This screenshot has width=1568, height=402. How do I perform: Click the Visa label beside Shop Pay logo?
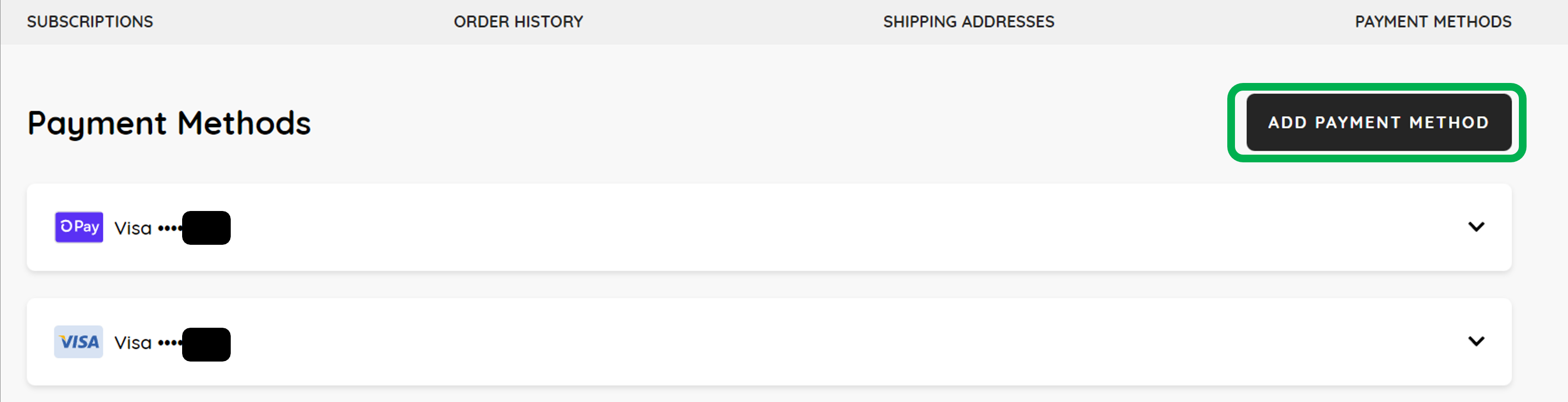click(x=132, y=228)
